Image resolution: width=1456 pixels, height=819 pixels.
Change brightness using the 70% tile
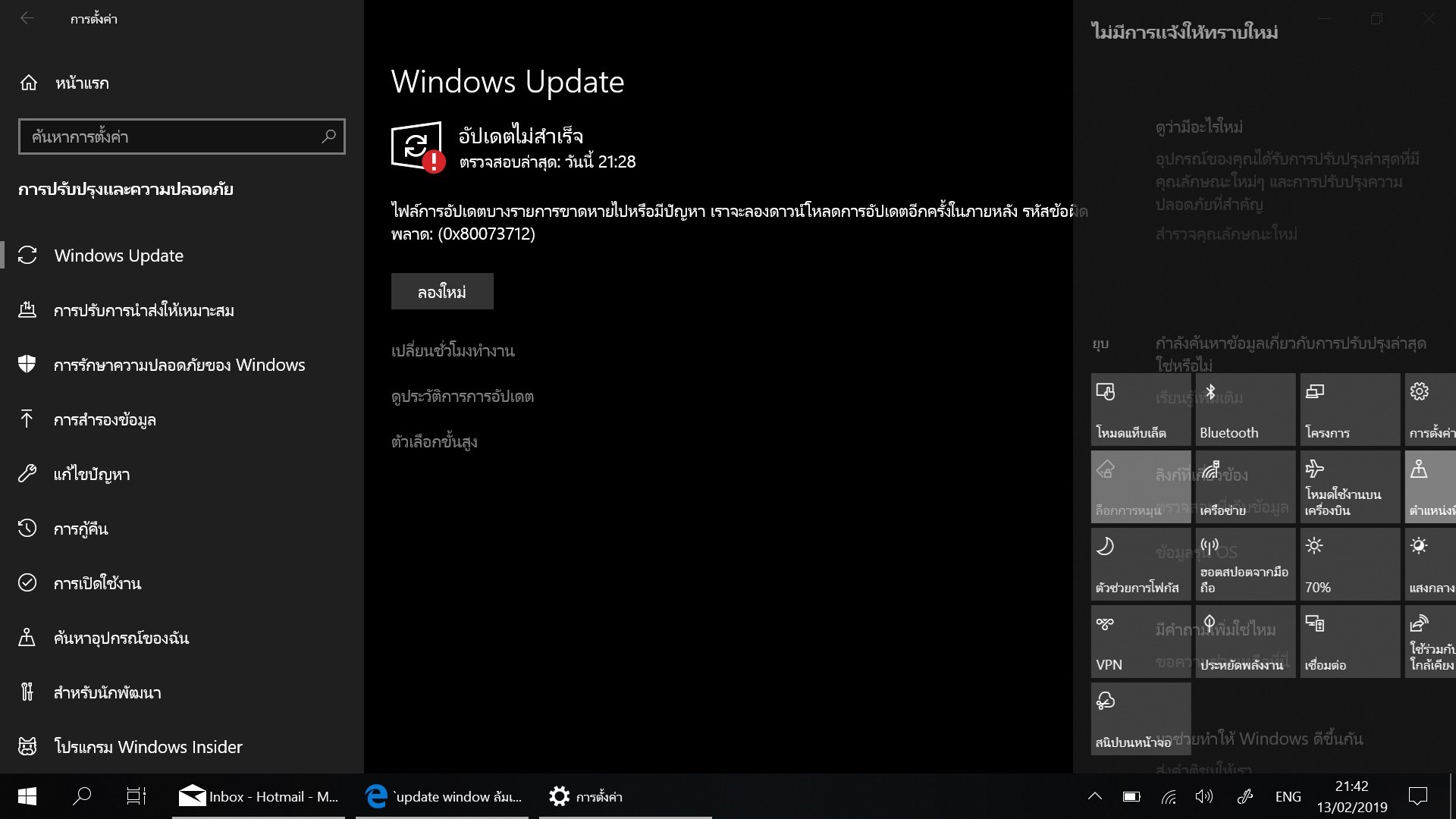click(1351, 564)
